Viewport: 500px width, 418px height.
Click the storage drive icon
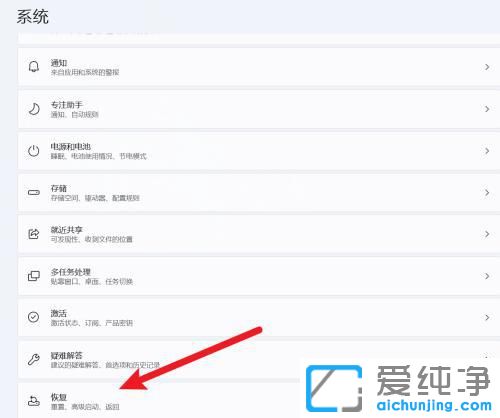34,193
